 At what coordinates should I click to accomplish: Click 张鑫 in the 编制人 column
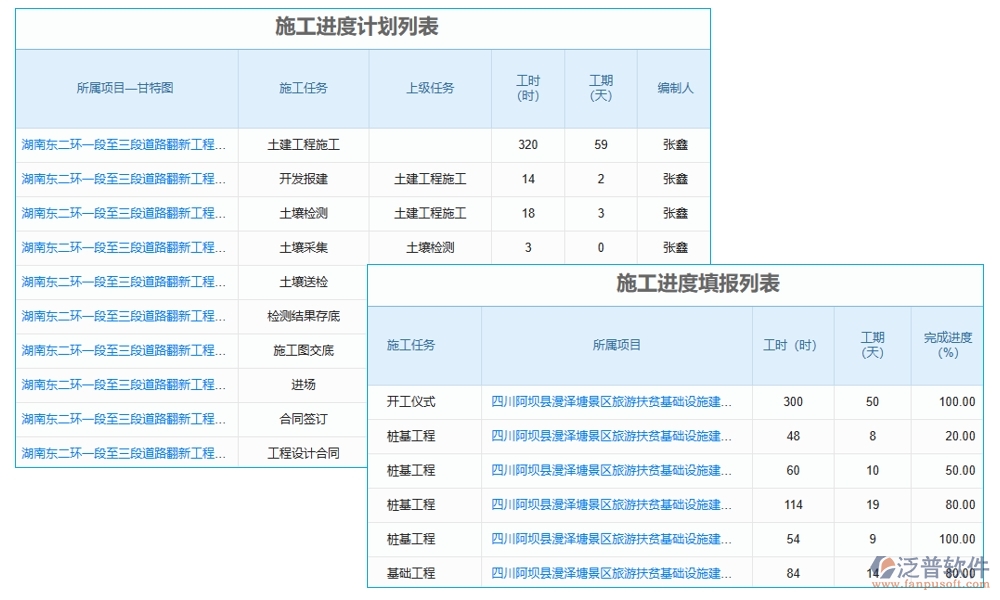click(675, 144)
